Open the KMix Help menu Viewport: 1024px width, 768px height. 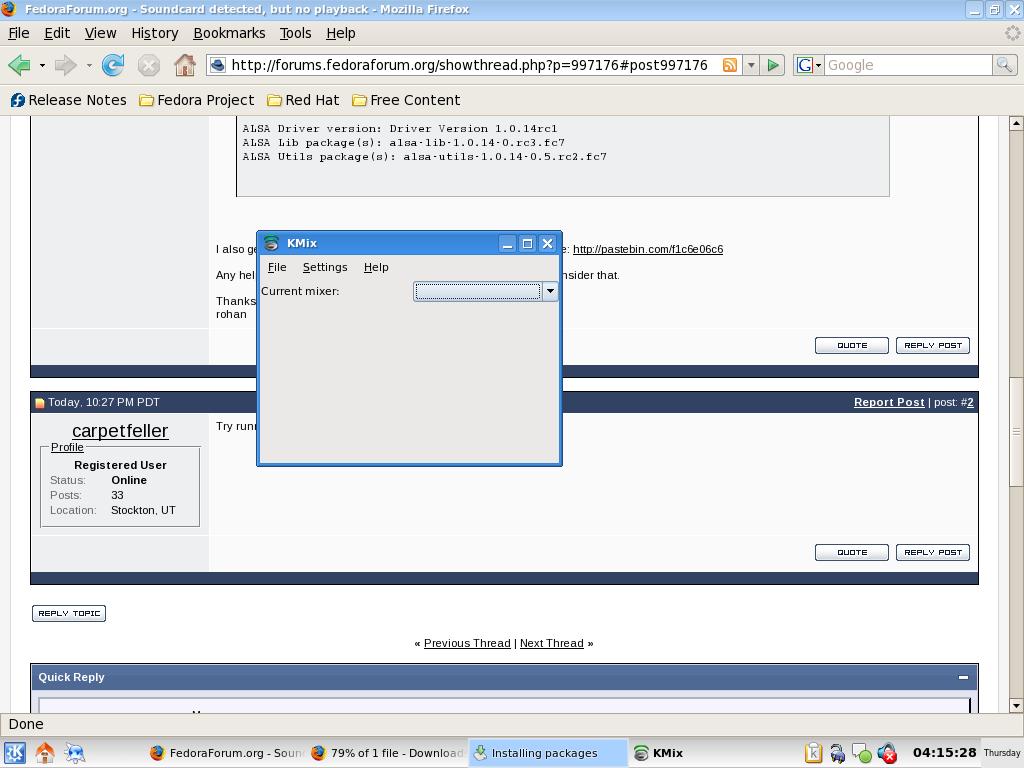pos(376,267)
